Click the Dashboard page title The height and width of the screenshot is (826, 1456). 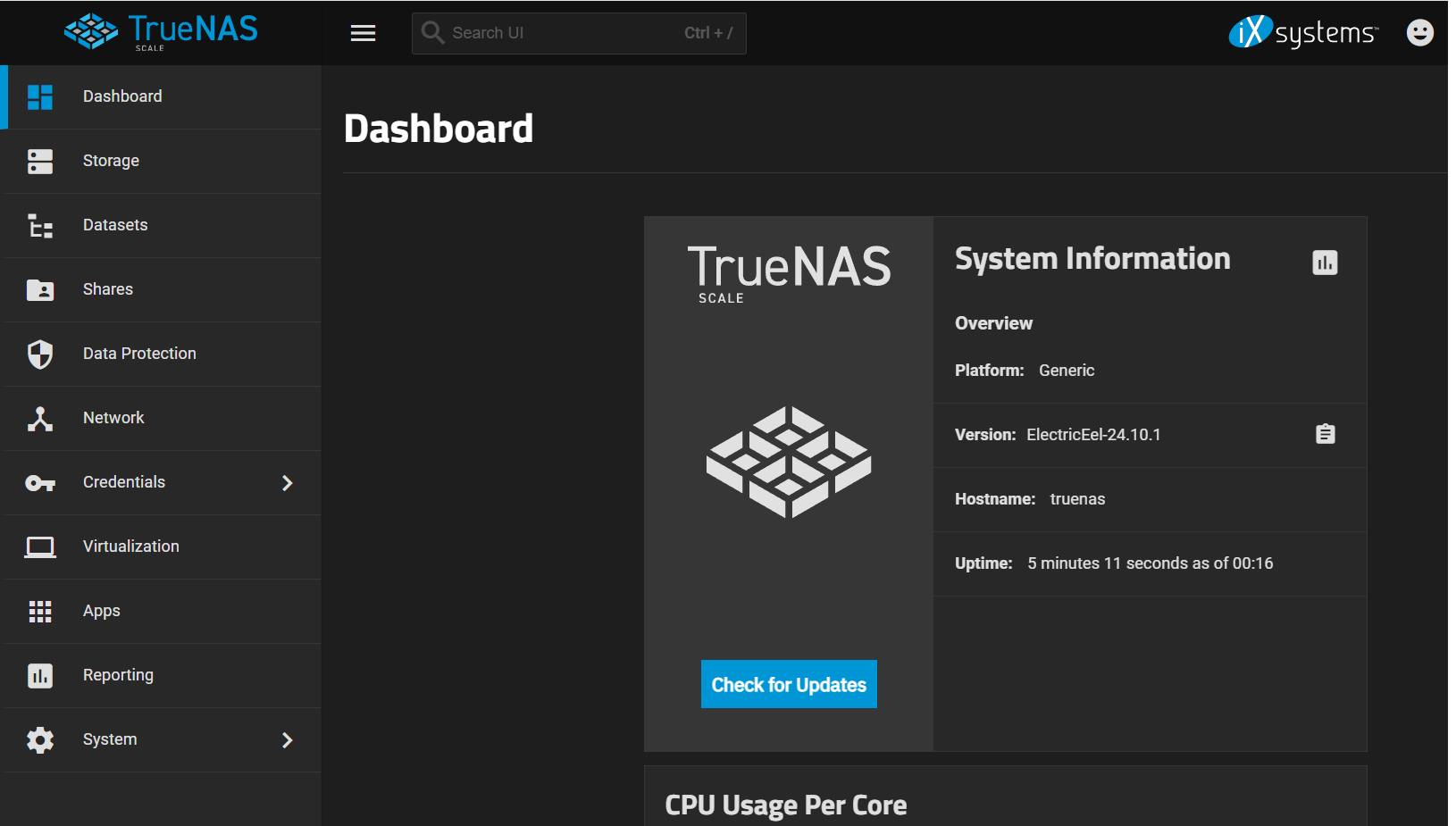coord(439,129)
